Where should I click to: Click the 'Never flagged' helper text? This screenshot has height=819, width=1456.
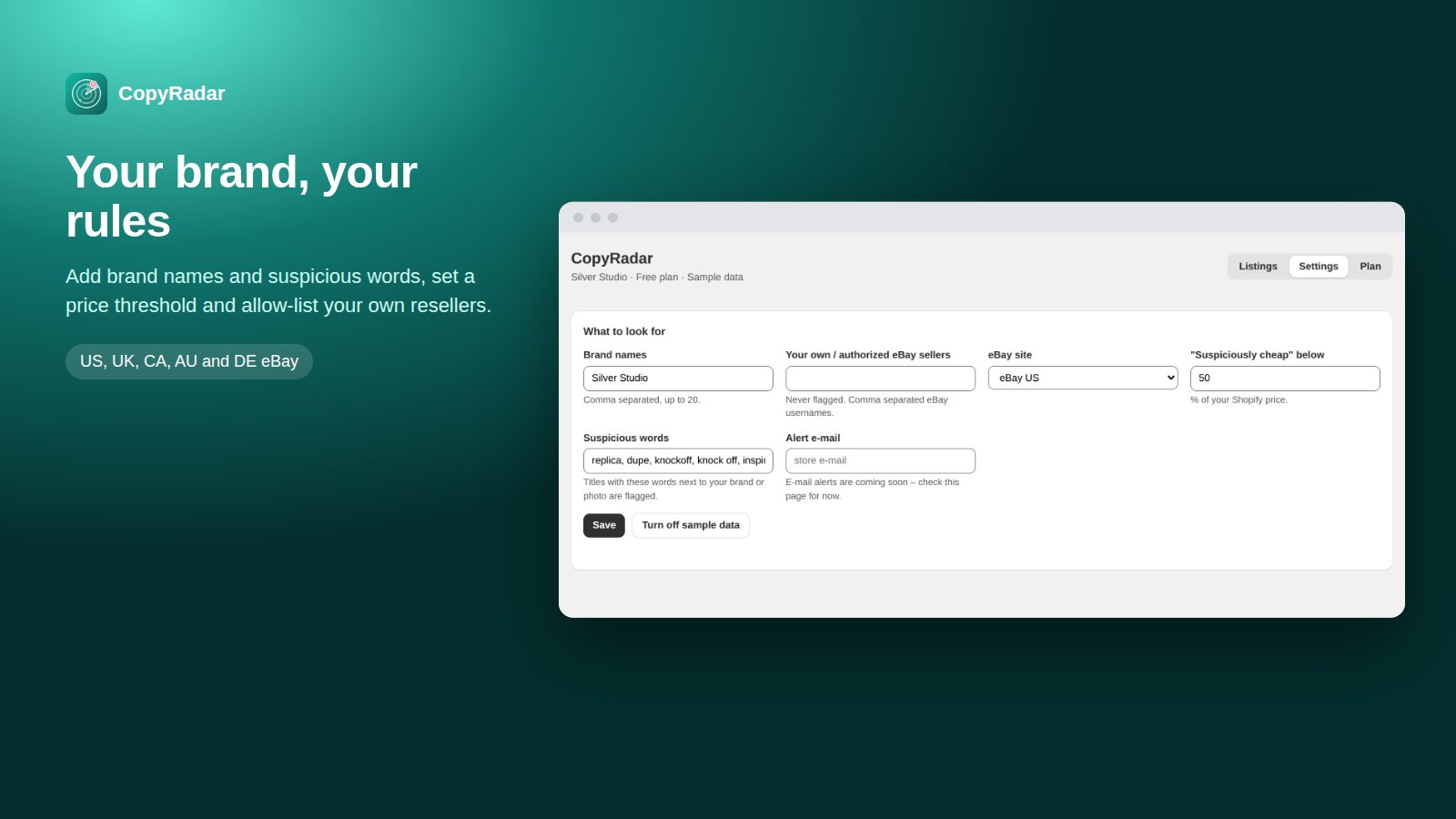[x=866, y=406]
